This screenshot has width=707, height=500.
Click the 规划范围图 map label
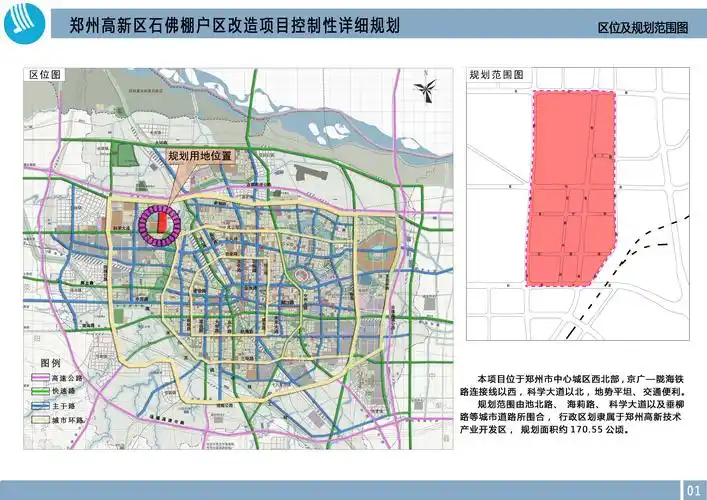click(496, 75)
